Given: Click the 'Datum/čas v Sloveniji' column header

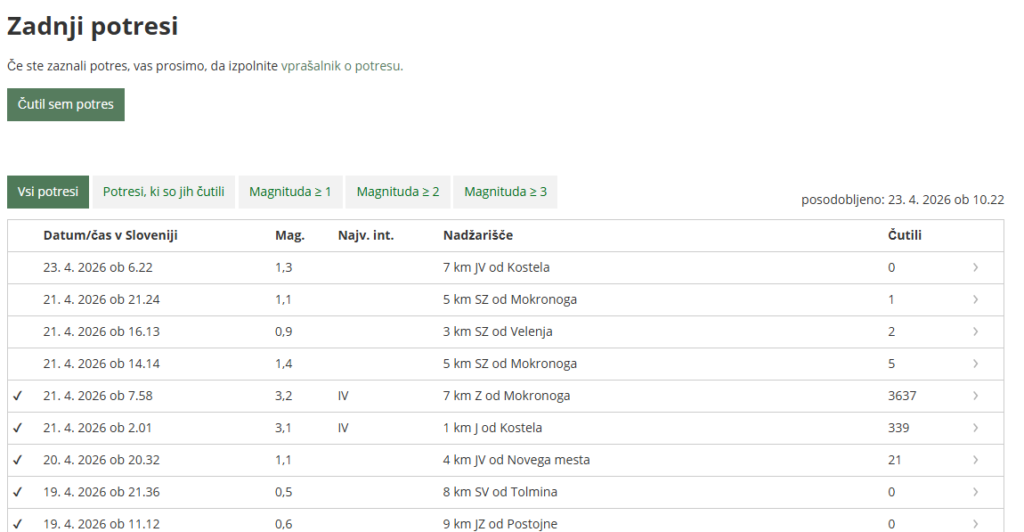Looking at the screenshot, I should pyautogui.click(x=110, y=236).
